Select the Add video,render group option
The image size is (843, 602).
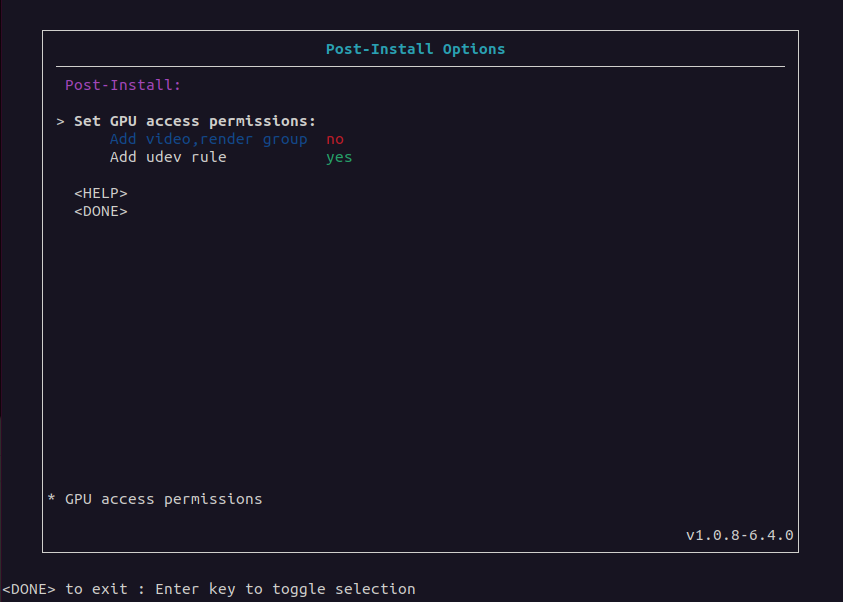[x=208, y=139]
